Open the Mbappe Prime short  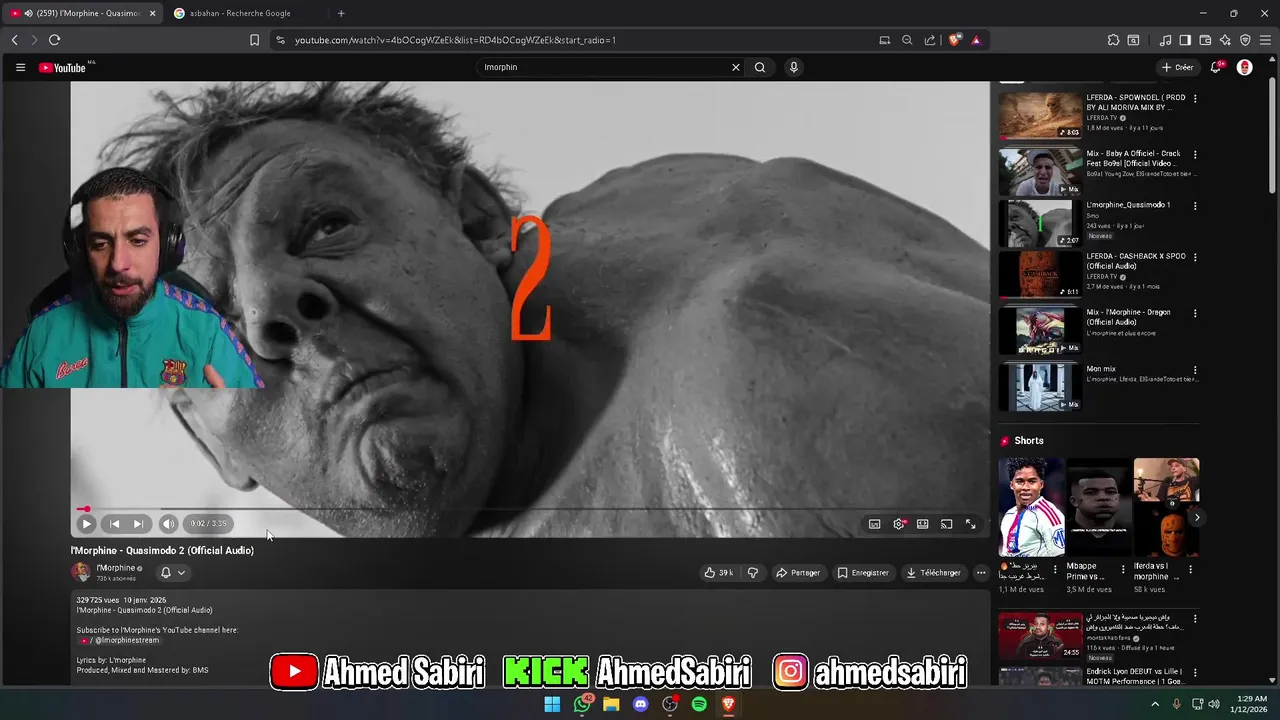click(1098, 508)
